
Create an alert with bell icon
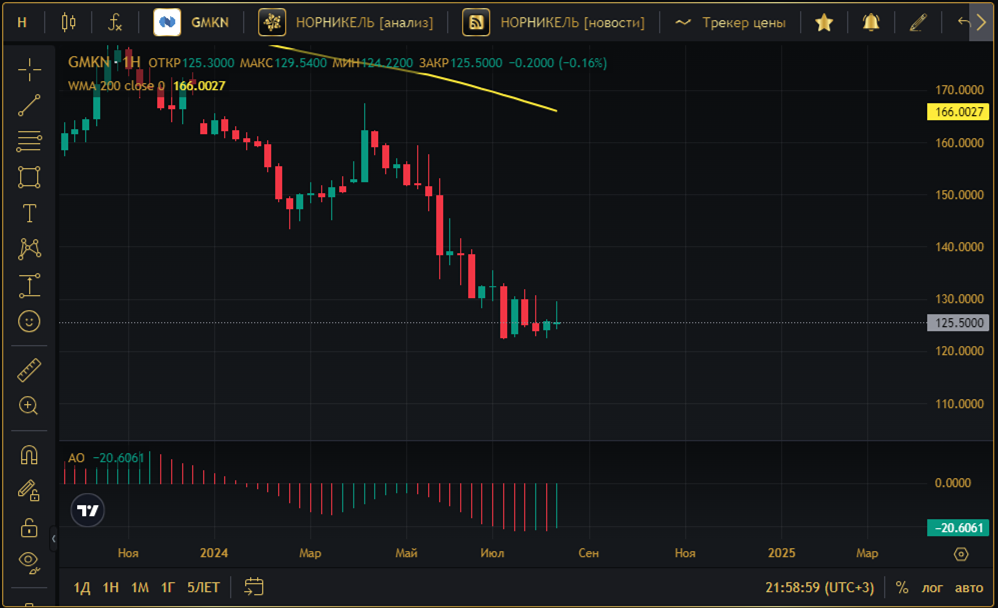click(871, 23)
